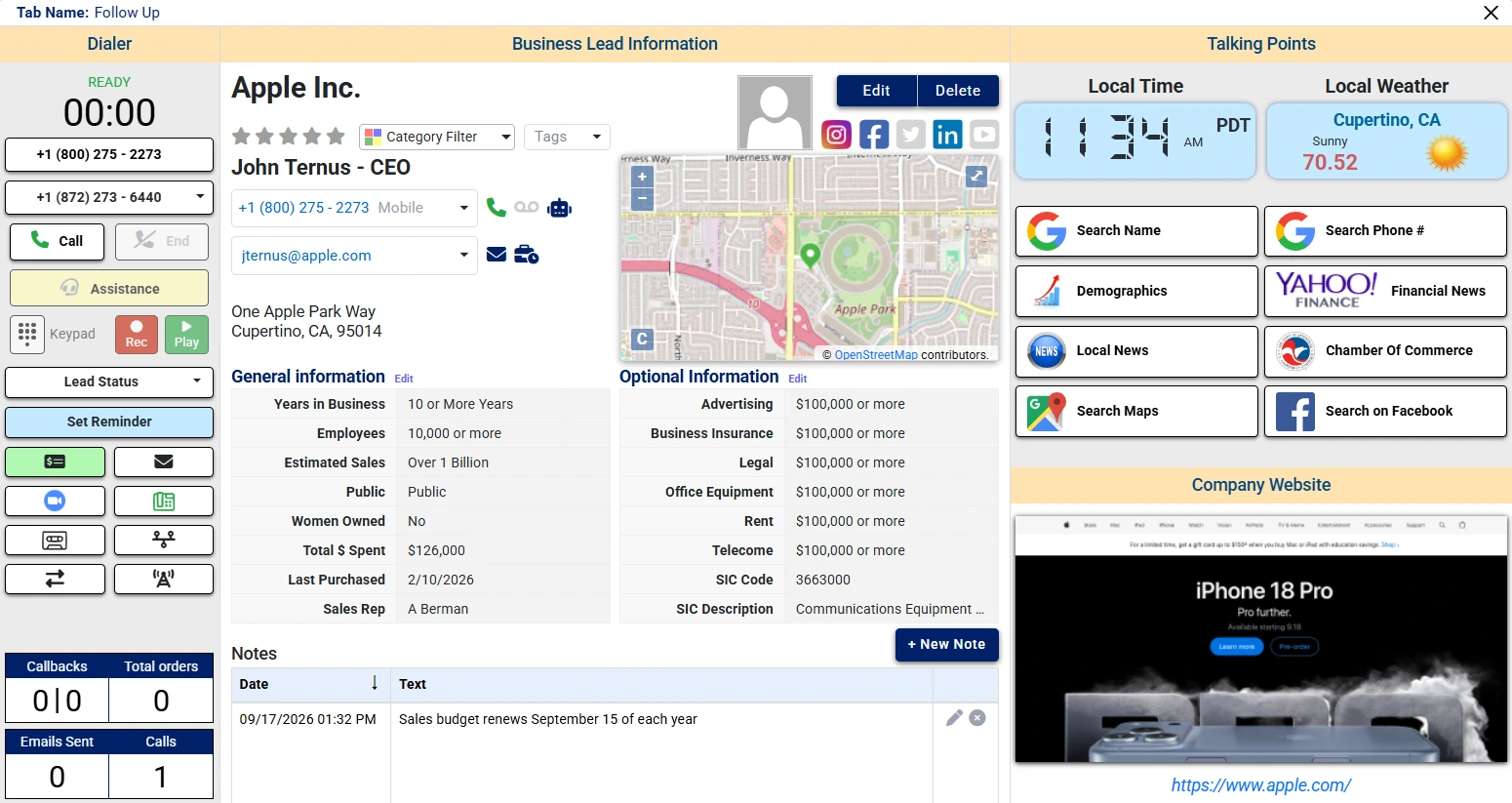Start call recording with Rec button
Screen dimensions: 1512x803
[137, 334]
